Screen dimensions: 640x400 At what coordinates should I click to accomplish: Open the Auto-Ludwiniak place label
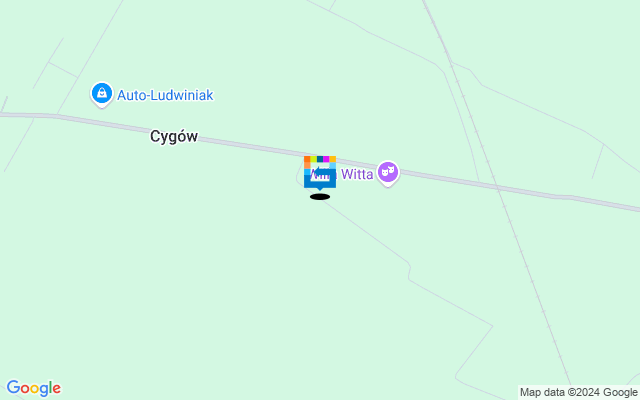(165, 95)
